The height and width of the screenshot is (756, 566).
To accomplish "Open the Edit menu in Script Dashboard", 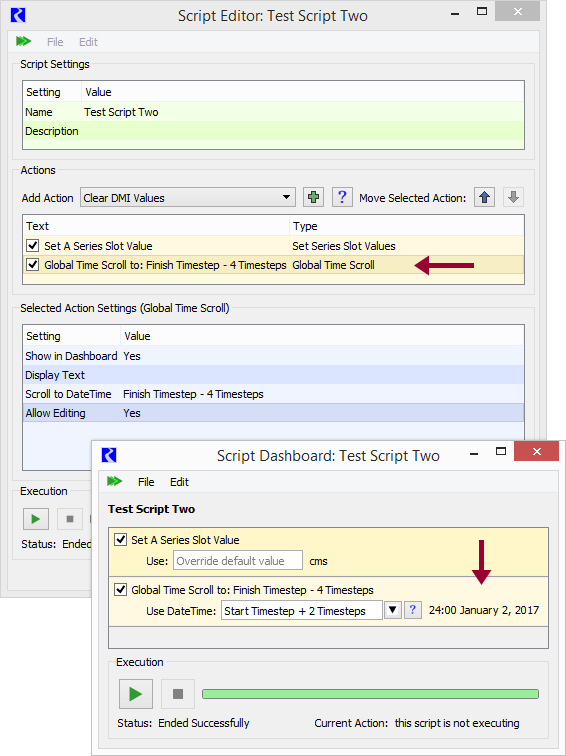I will coord(179,482).
